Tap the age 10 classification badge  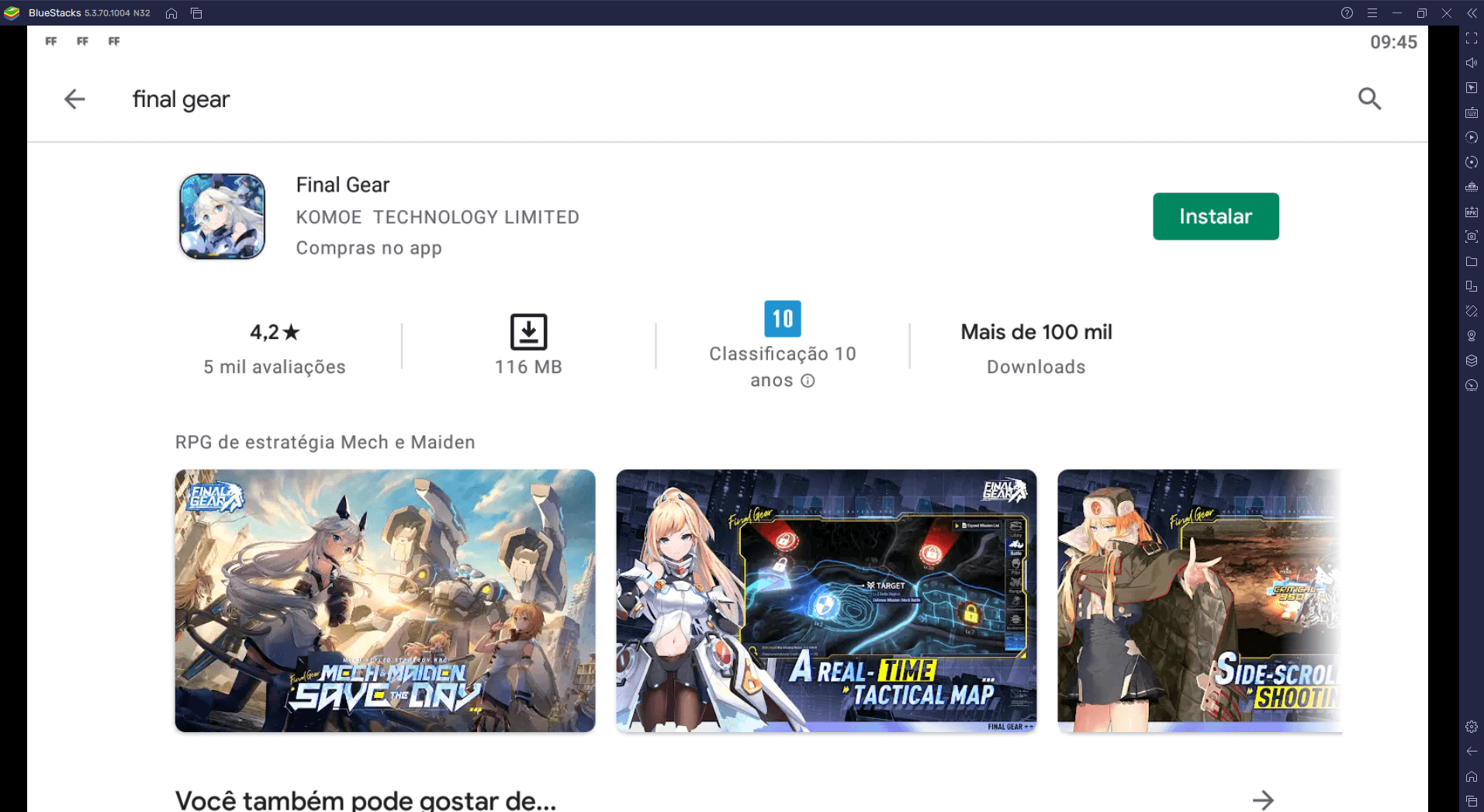782,319
